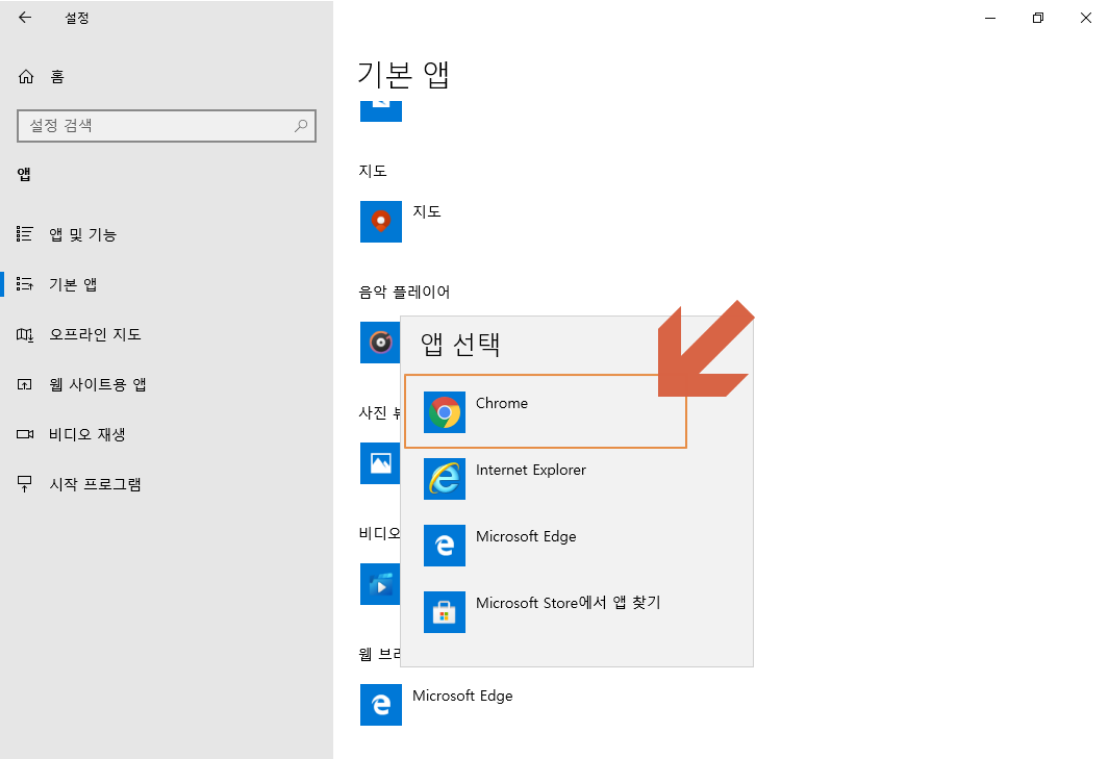Open 웹 사이트용 앱 settings
The image size is (1110, 759).
point(166,384)
